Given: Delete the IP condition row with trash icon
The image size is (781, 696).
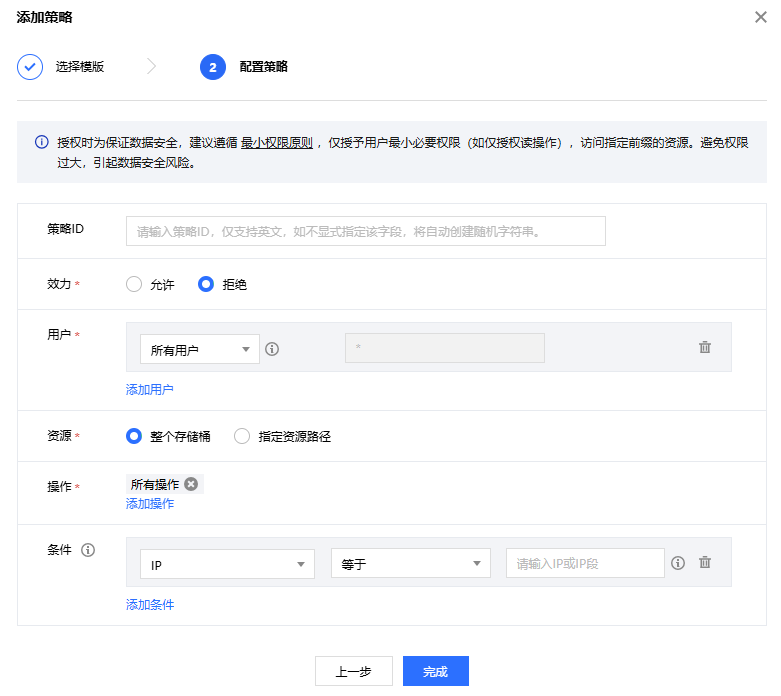Looking at the screenshot, I should tap(705, 563).
